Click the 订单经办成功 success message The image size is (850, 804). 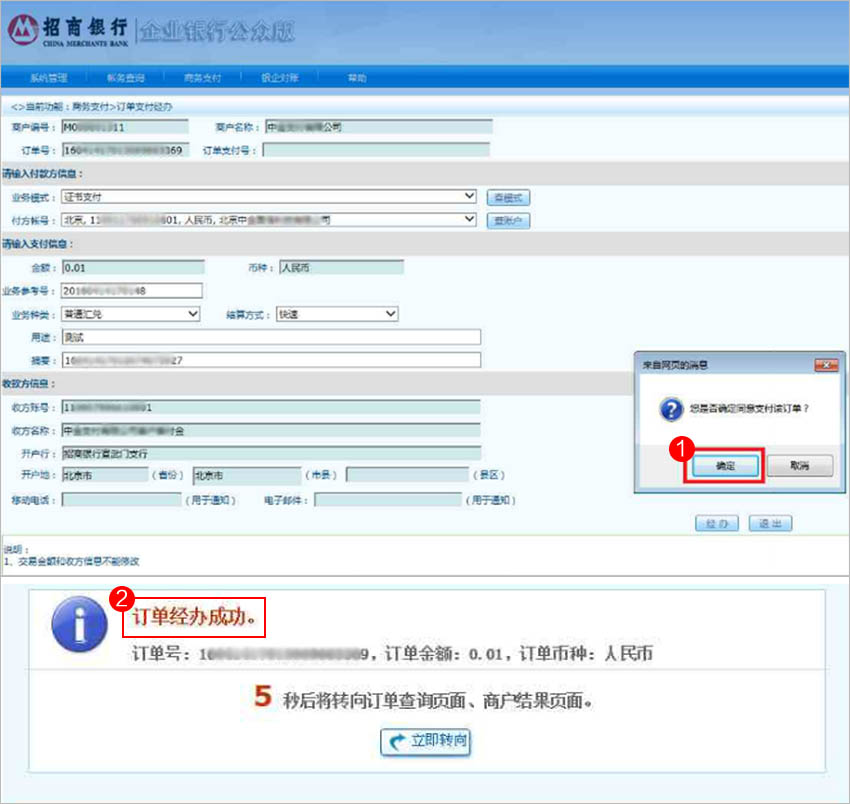tap(194, 617)
